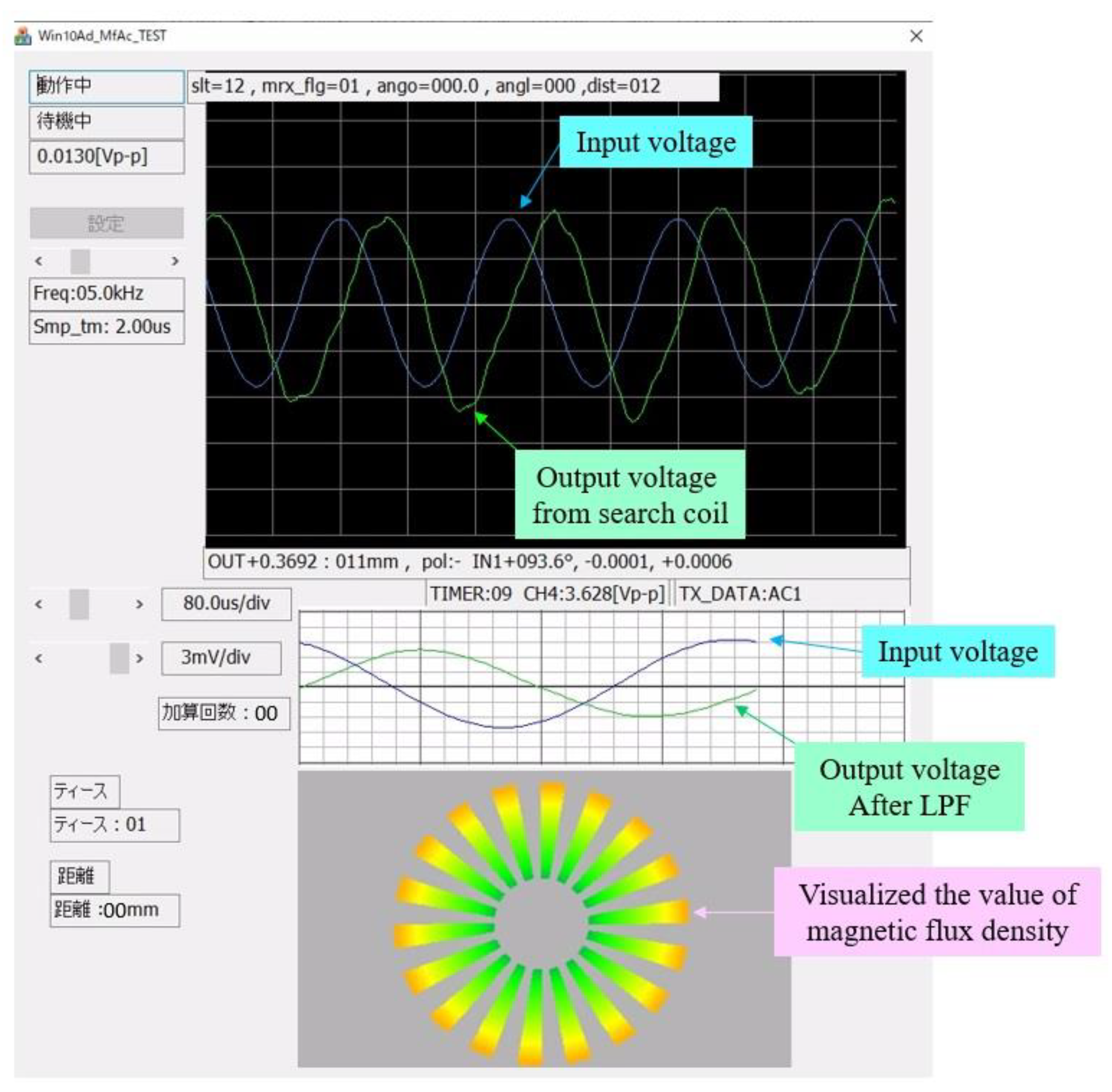
Task: Click mV/div scrollbar left arrow
Action: click(x=39, y=658)
